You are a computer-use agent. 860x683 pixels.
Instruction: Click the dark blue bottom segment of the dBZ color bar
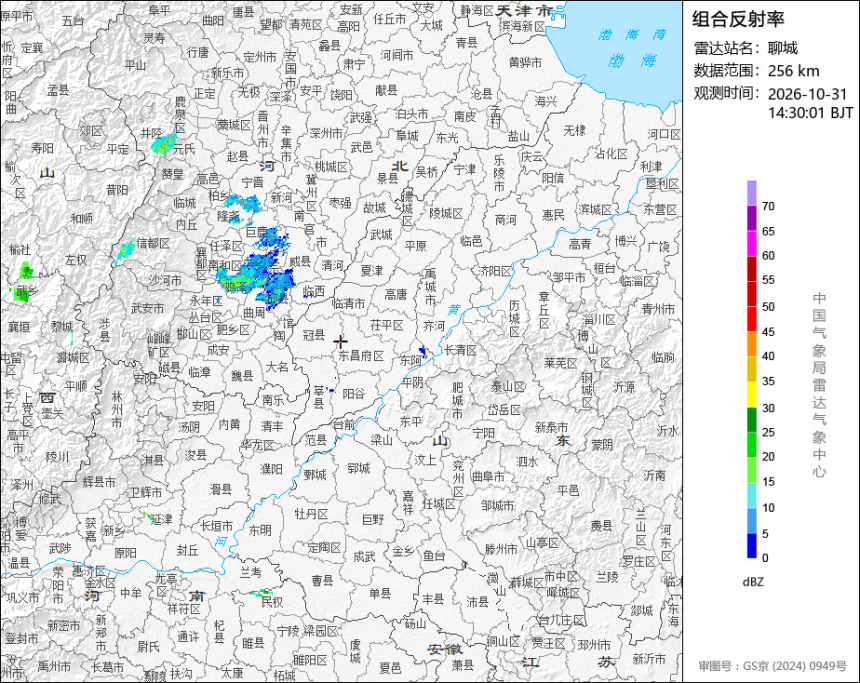pyautogui.click(x=751, y=546)
